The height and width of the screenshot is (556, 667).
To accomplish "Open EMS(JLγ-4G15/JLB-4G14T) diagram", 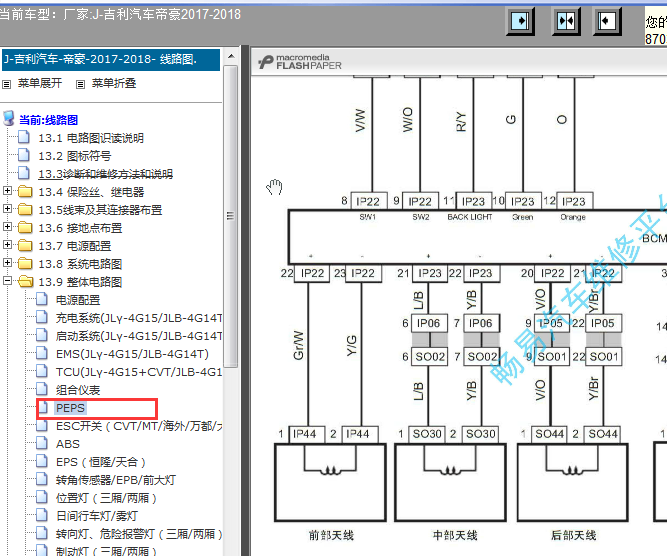I will click(132, 354).
